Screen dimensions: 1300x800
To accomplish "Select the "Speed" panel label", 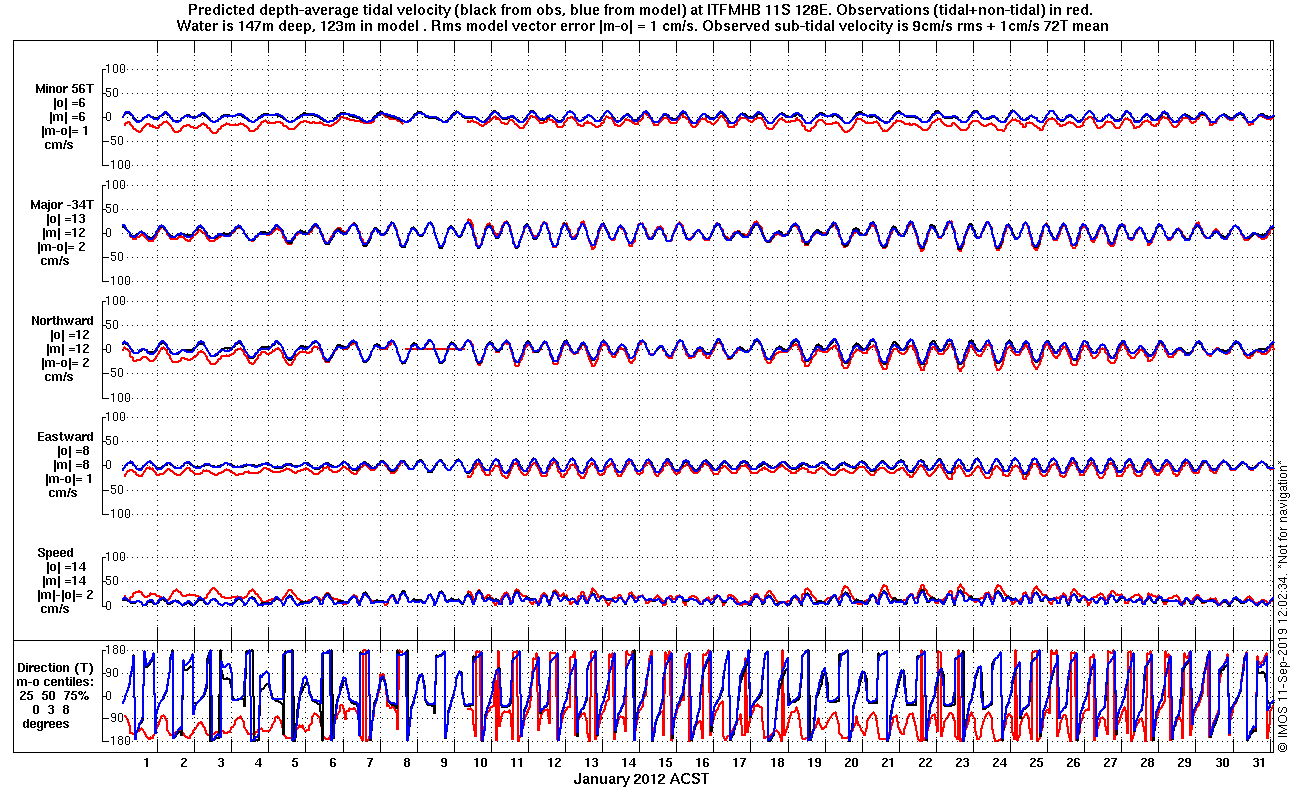I will (55, 552).
